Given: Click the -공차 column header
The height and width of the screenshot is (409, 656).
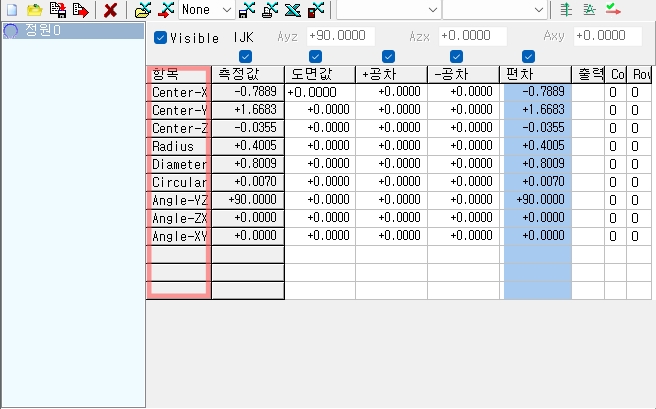Looking at the screenshot, I should tap(464, 74).
